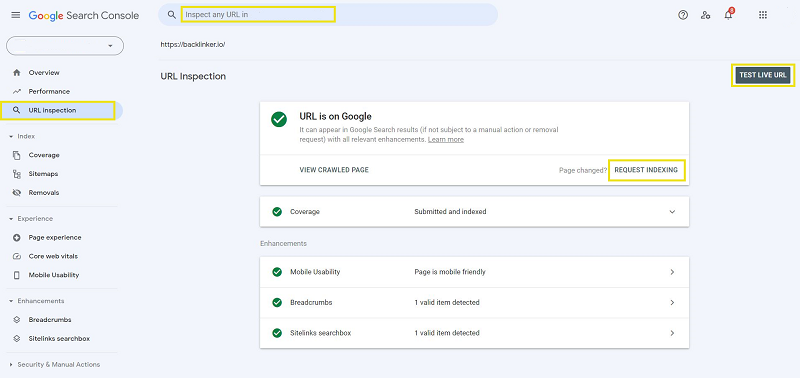Open the hamburger main menu
Screen dimensions: 800x378
pos(16,15)
